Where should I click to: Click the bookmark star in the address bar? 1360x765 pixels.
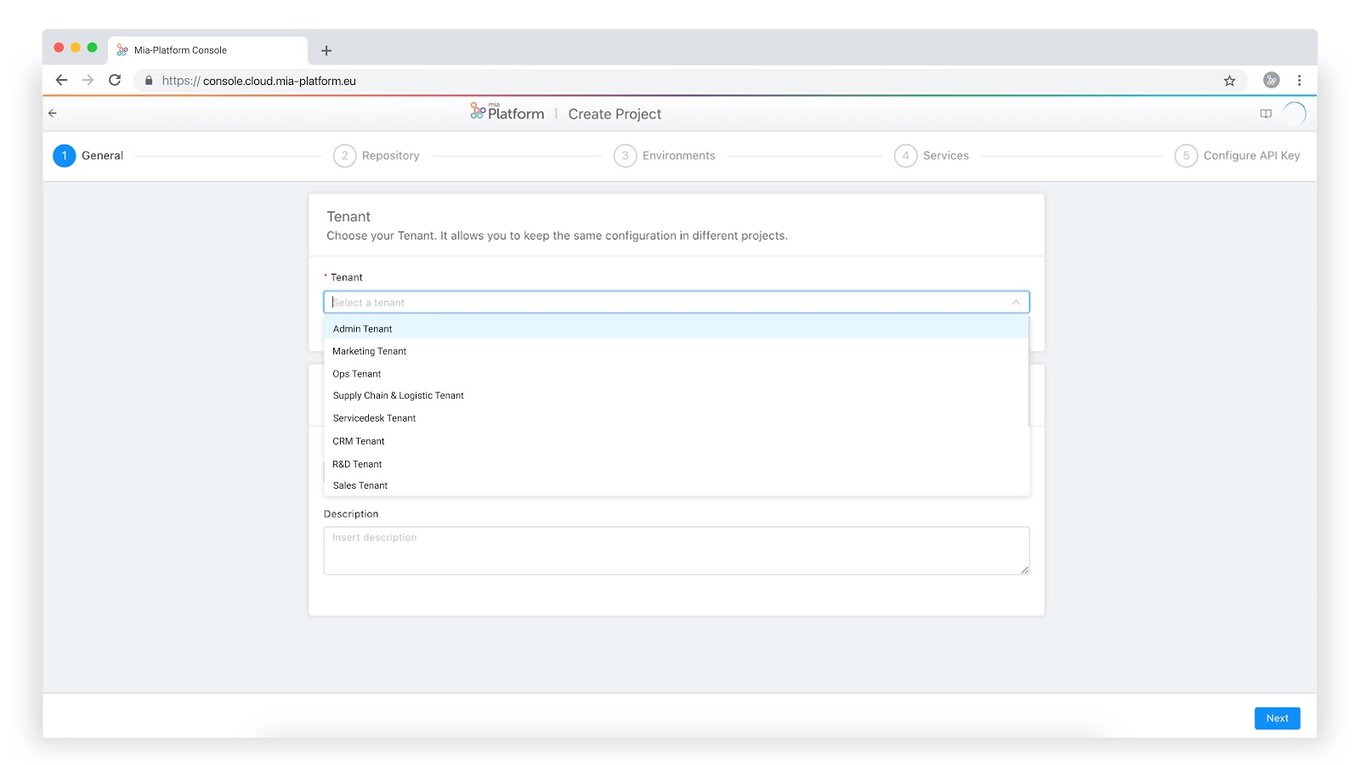point(1229,80)
